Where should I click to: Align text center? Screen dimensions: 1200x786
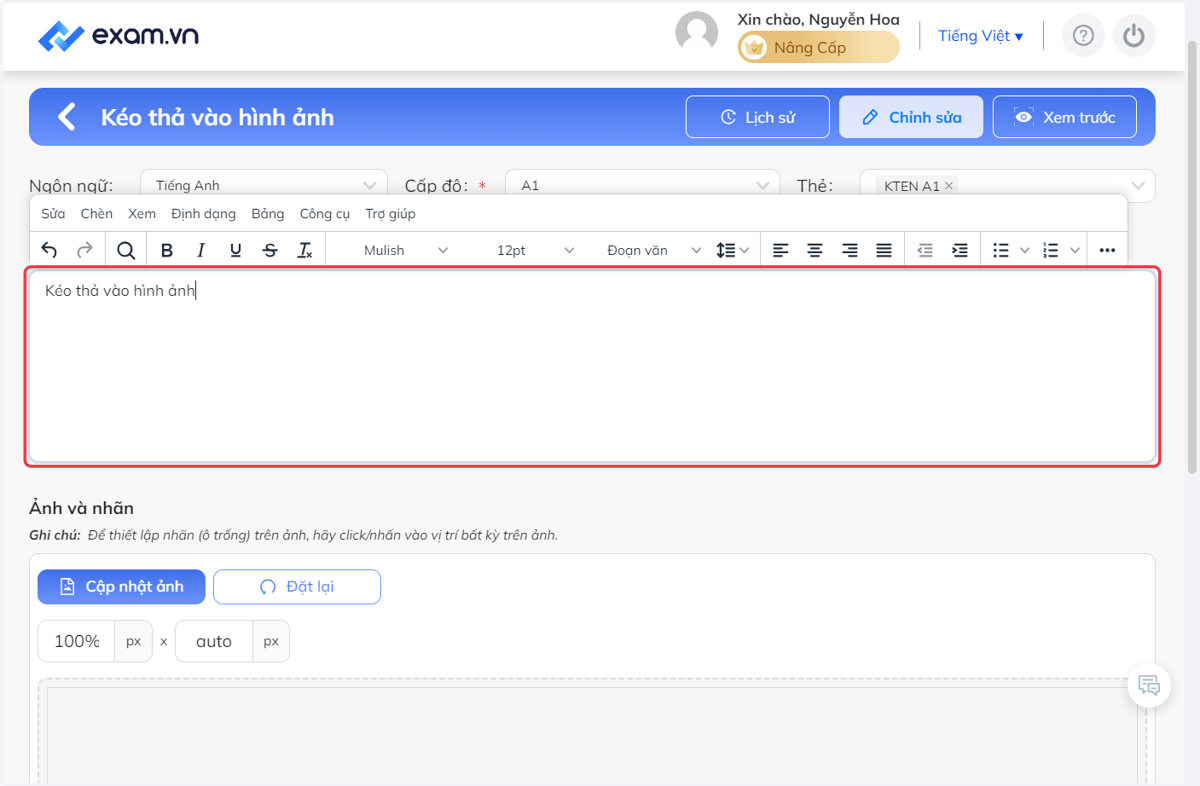coord(815,250)
